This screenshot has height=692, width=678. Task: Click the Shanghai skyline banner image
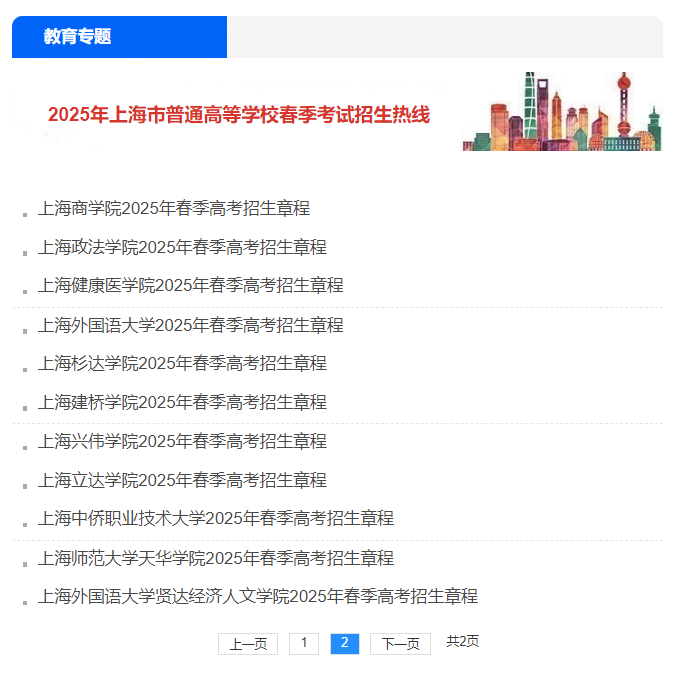[562, 112]
